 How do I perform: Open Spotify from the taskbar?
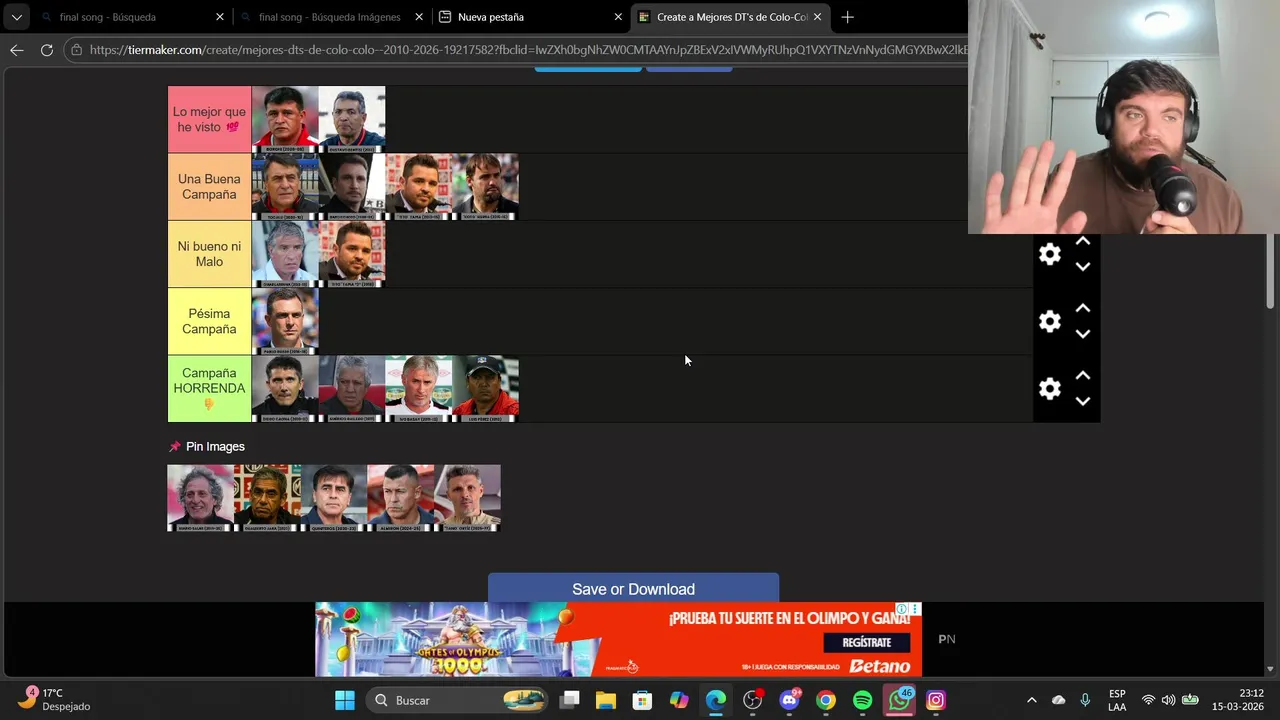click(x=862, y=700)
